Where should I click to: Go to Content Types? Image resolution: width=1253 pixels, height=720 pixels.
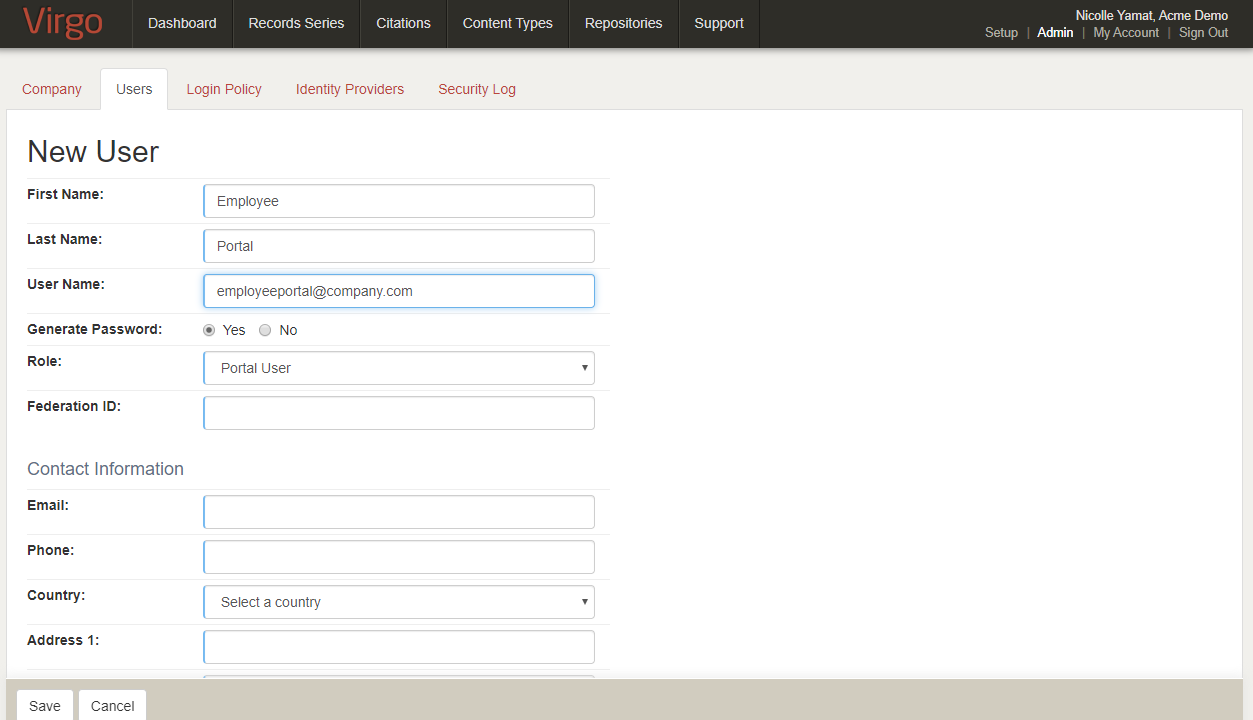[507, 22]
